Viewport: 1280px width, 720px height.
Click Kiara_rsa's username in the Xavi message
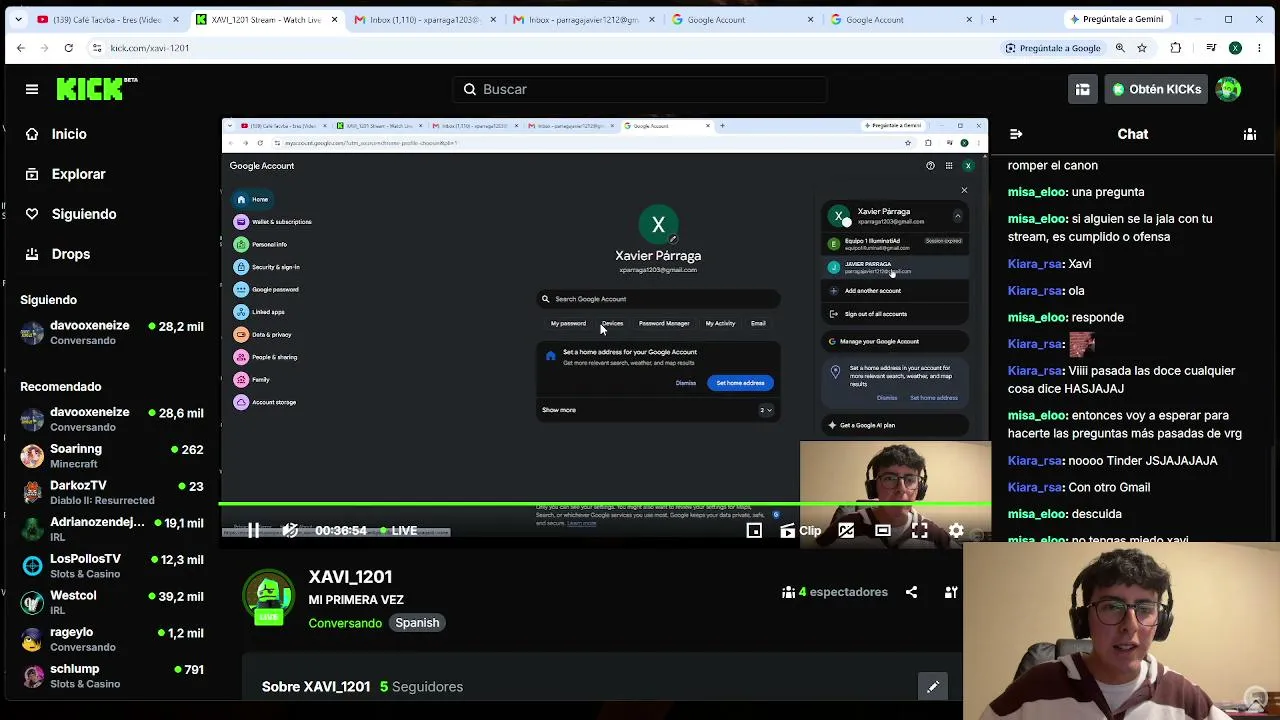click(x=1035, y=264)
